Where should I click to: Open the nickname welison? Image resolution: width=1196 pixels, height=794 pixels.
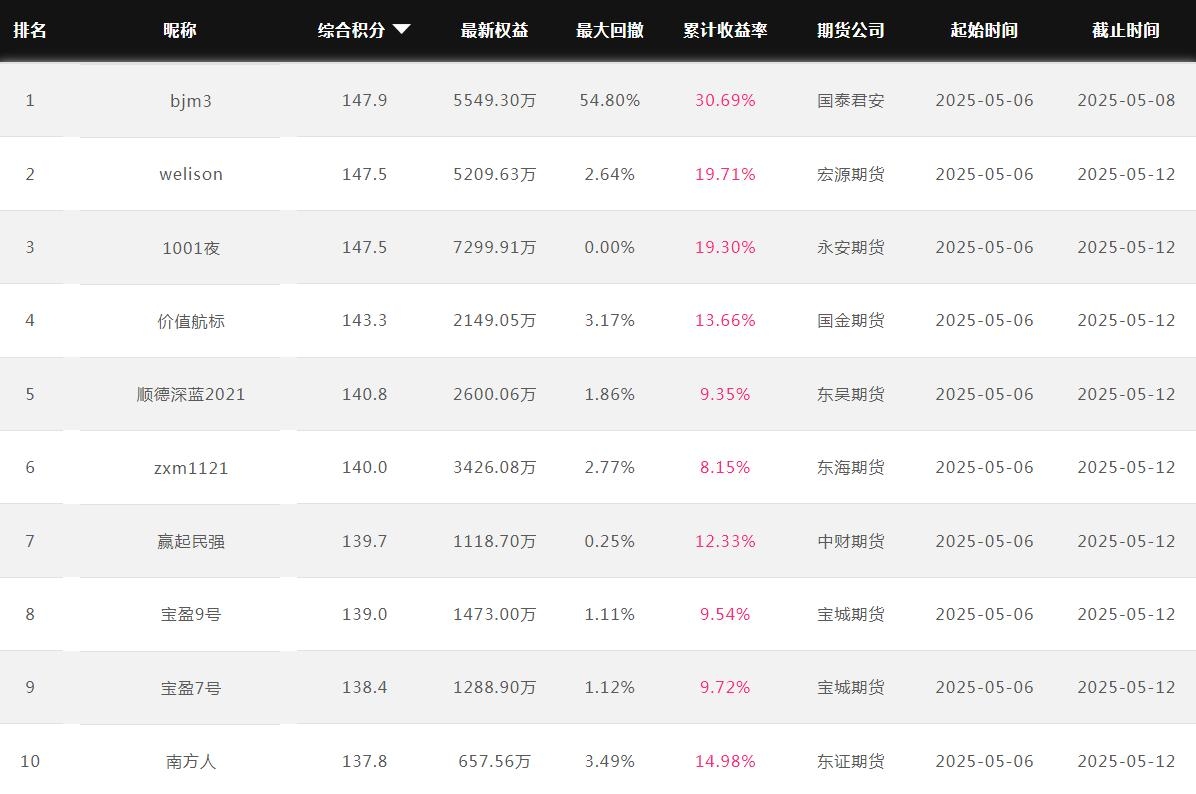[x=191, y=174]
